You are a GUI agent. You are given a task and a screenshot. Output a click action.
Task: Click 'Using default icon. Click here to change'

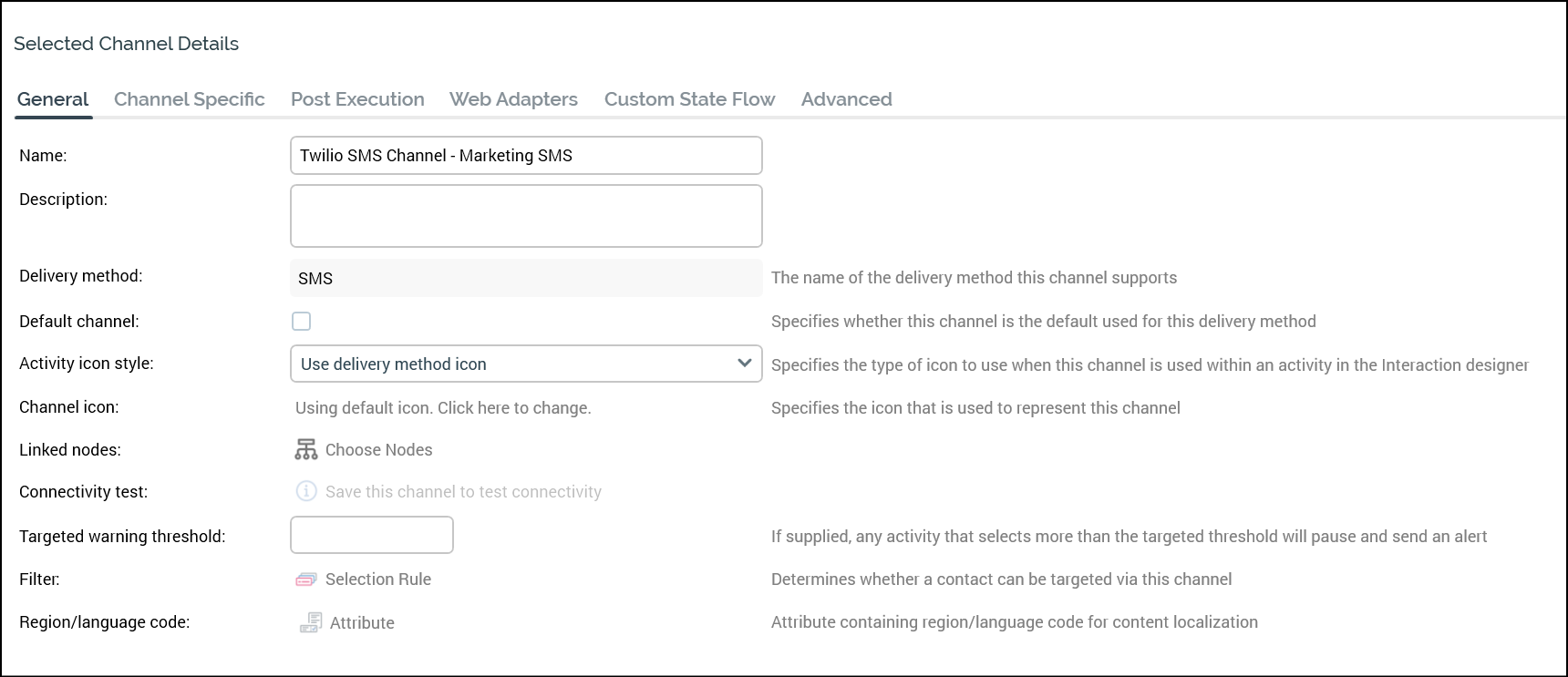point(443,408)
